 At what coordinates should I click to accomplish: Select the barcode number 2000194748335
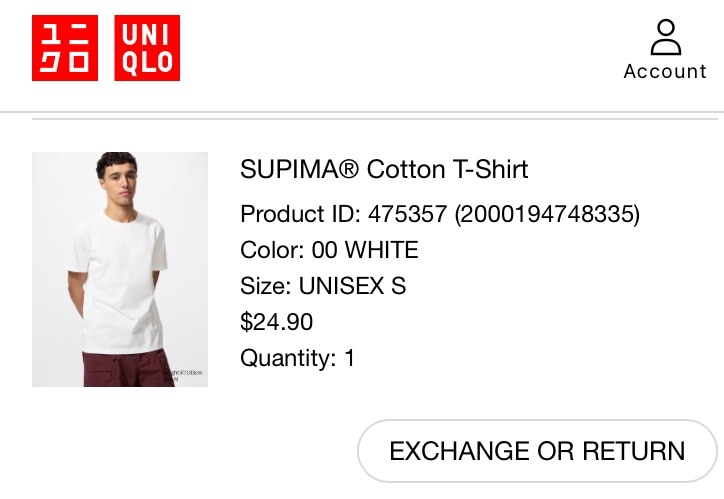tap(547, 214)
